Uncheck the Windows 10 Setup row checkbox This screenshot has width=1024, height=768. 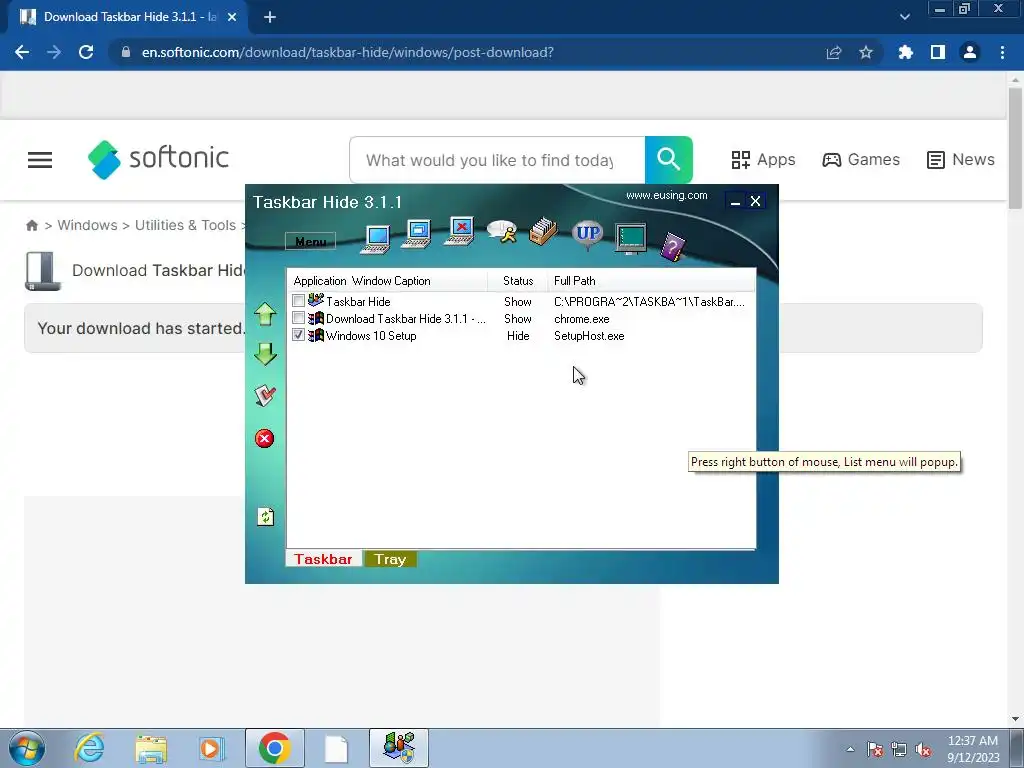tap(298, 335)
